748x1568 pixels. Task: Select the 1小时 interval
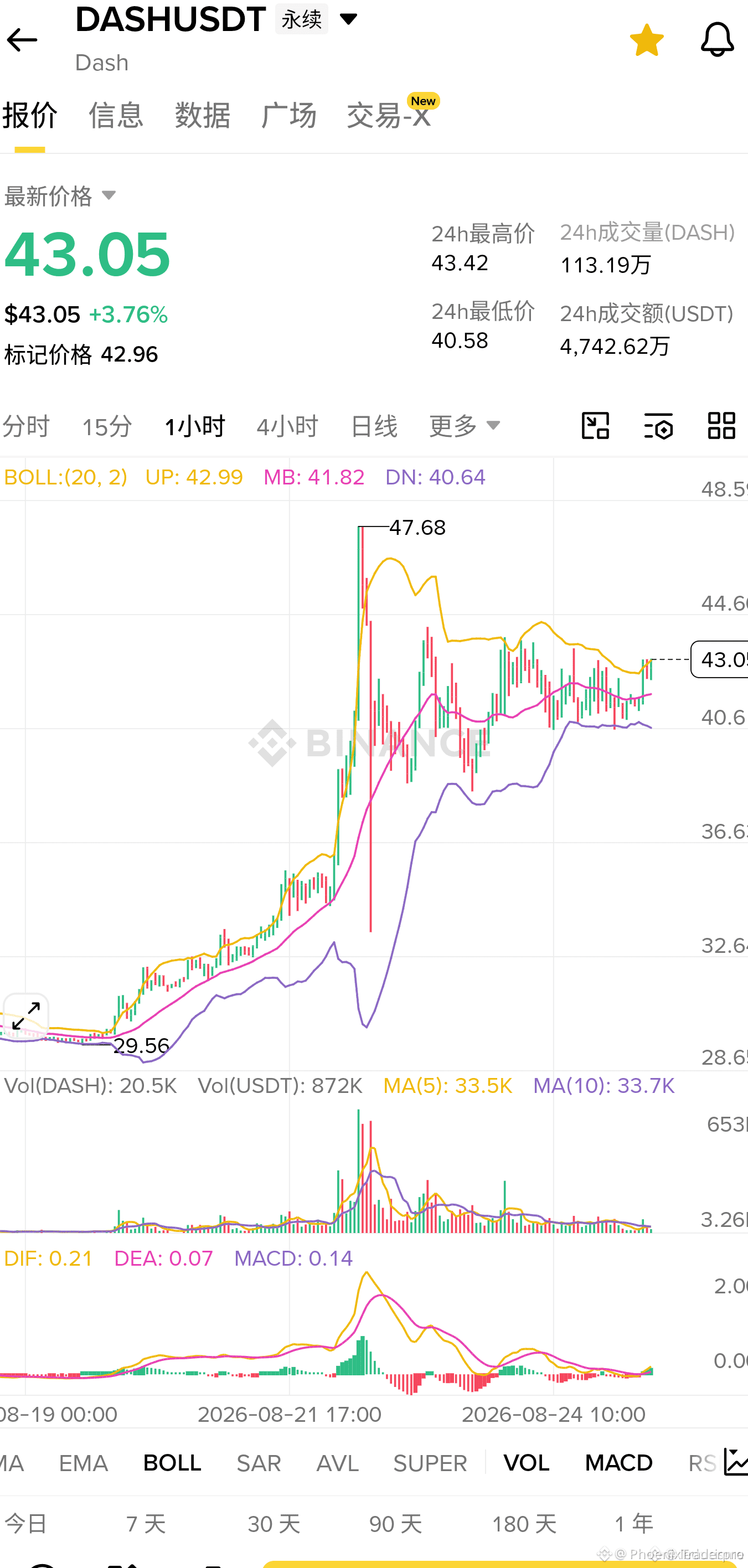[195, 426]
